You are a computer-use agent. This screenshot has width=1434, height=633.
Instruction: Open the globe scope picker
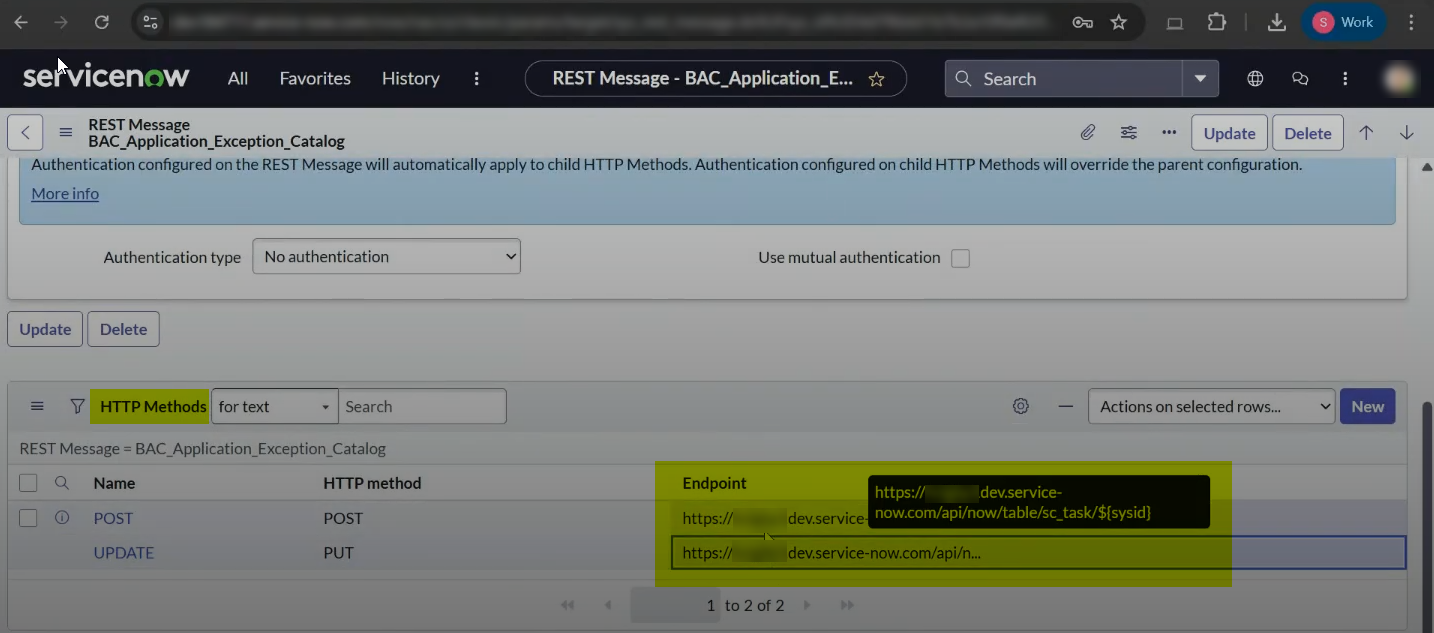tap(1255, 78)
